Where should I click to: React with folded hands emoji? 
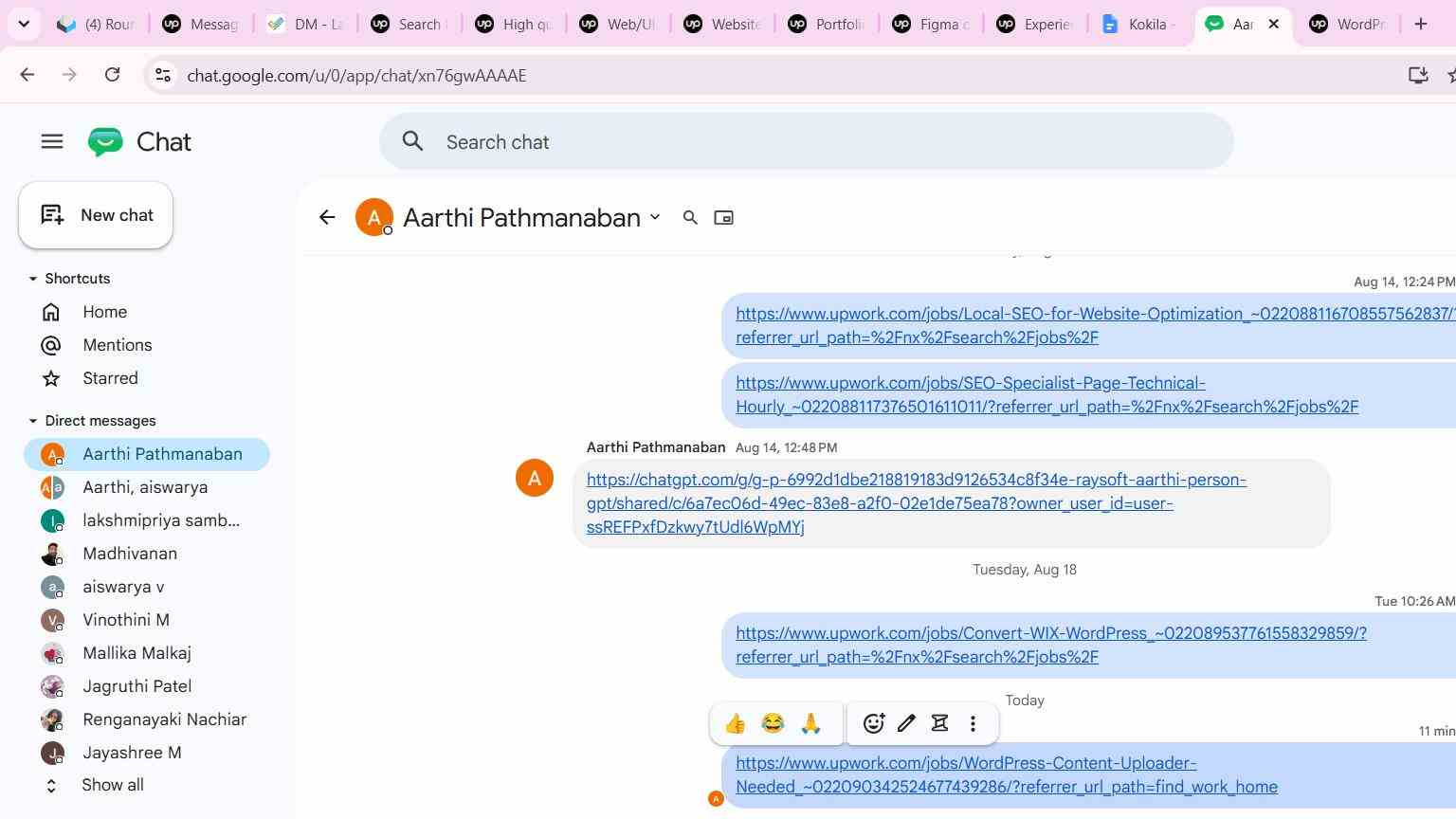point(810,724)
